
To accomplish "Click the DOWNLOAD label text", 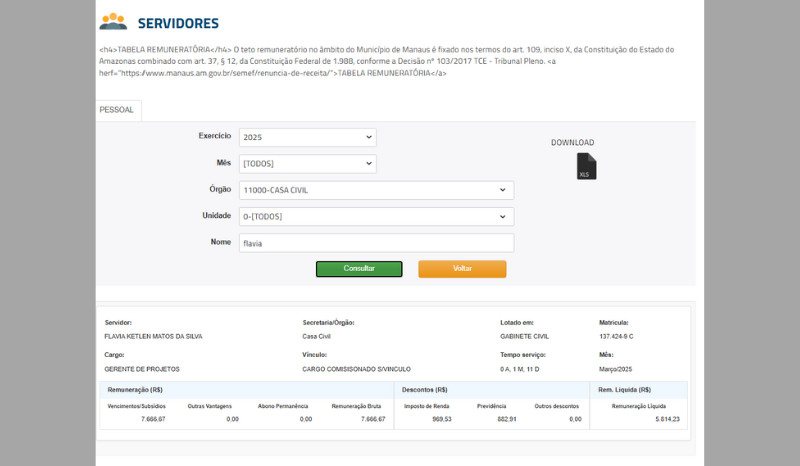I will click(572, 143).
